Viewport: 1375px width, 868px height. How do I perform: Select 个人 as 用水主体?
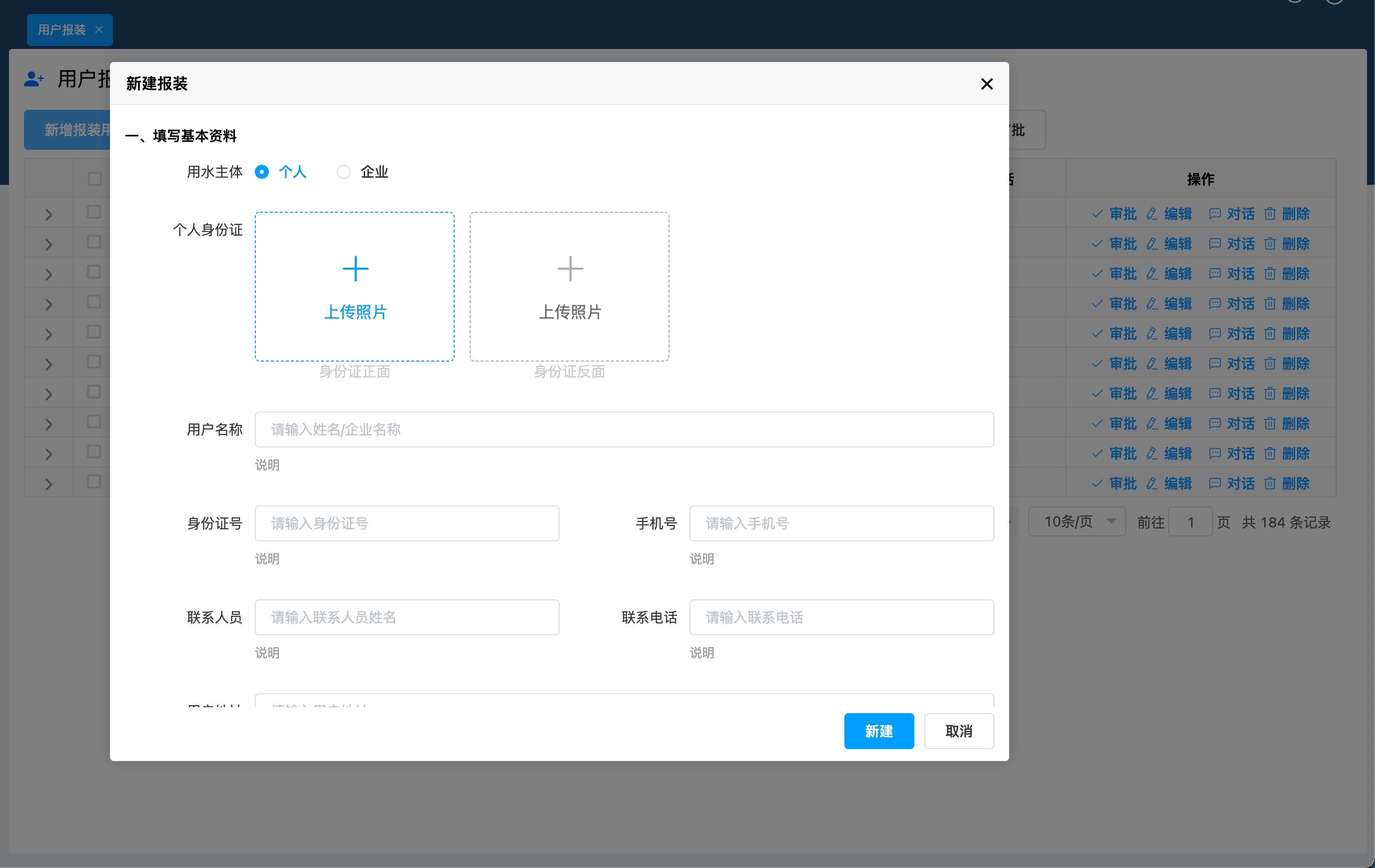261,172
